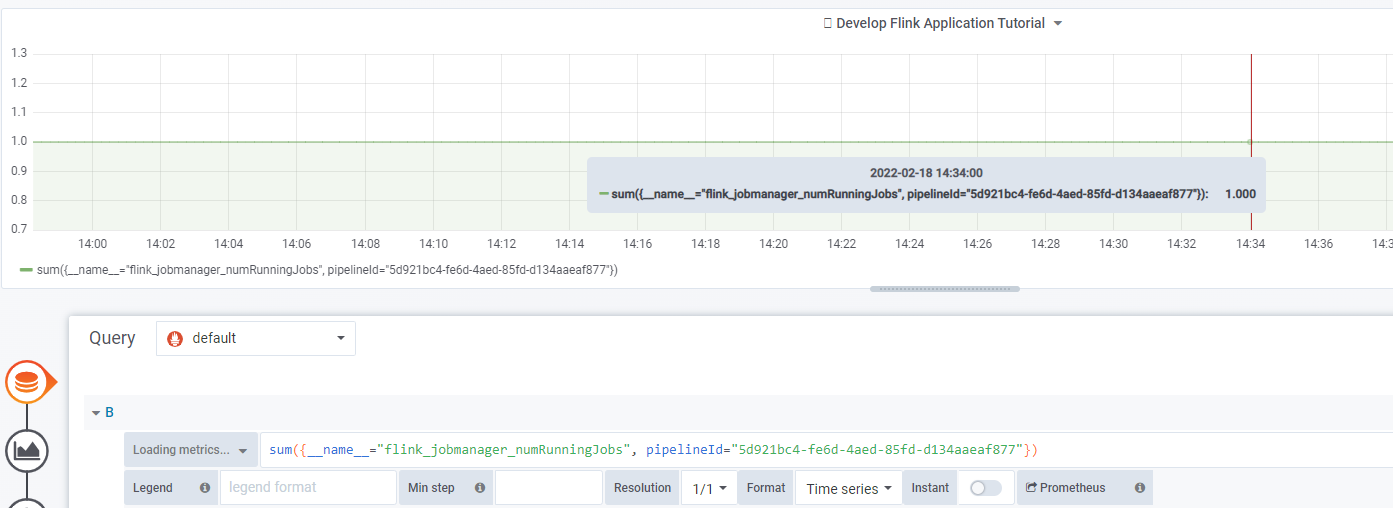Click the horizontal scrollbar below the graph
1393x508 pixels.
(x=945, y=289)
